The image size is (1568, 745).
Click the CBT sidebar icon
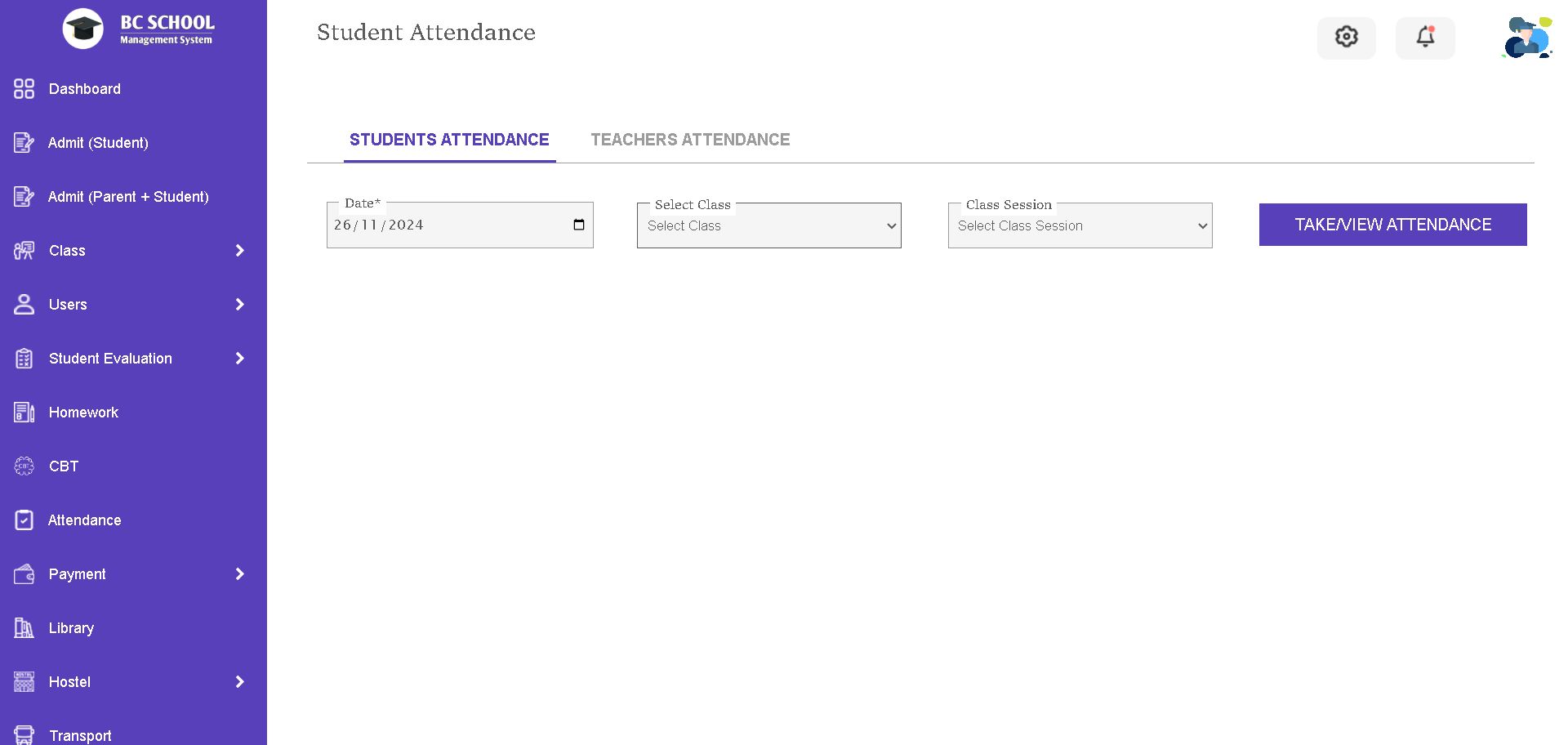pyautogui.click(x=24, y=466)
